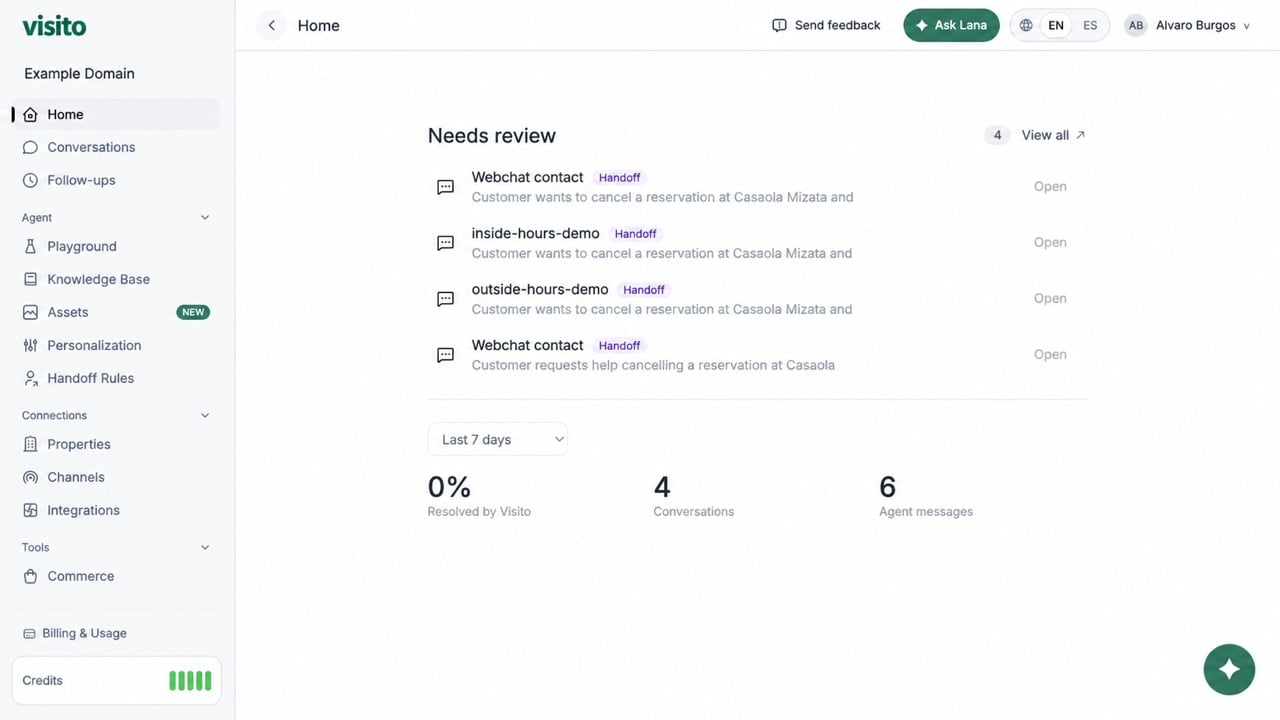The height and width of the screenshot is (720, 1280).
Task: Switch language to ES
Action: [1090, 25]
